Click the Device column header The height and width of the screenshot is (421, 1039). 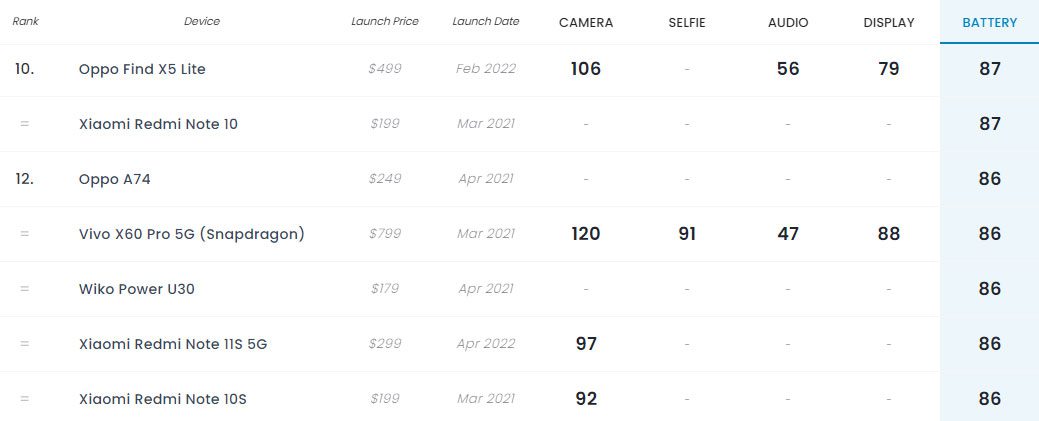pyautogui.click(x=202, y=21)
